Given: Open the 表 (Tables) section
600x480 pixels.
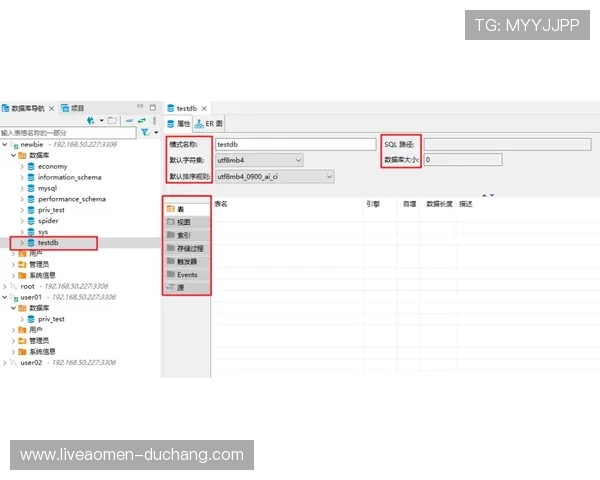Looking at the screenshot, I should click(185, 208).
